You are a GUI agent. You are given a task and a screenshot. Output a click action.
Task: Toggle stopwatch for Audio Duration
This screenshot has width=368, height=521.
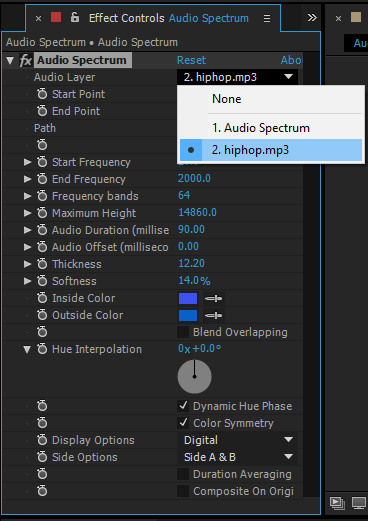click(42, 230)
